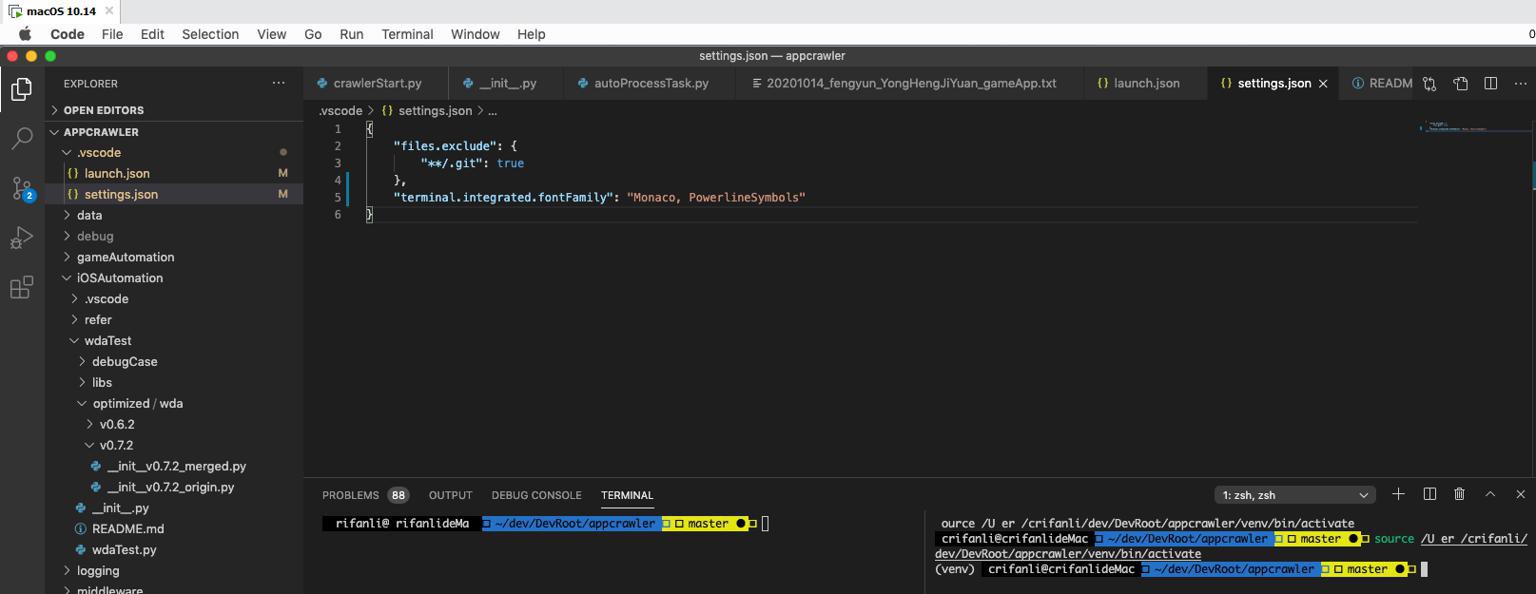The image size is (1536, 594).
Task: Kill terminal with trash icon
Action: 1459,494
